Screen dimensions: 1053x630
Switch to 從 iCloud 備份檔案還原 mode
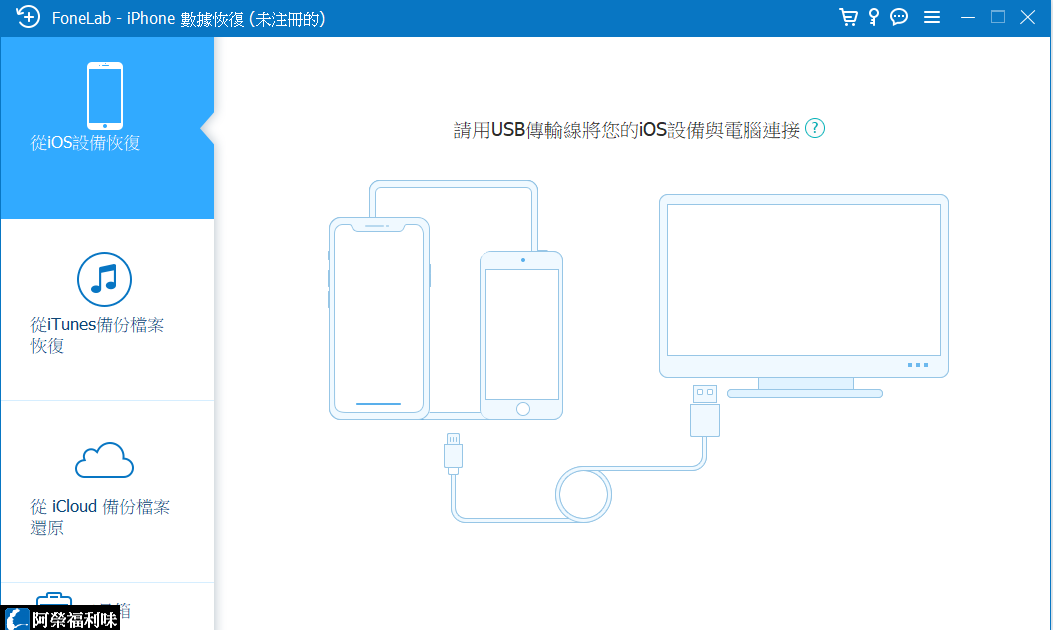104,490
